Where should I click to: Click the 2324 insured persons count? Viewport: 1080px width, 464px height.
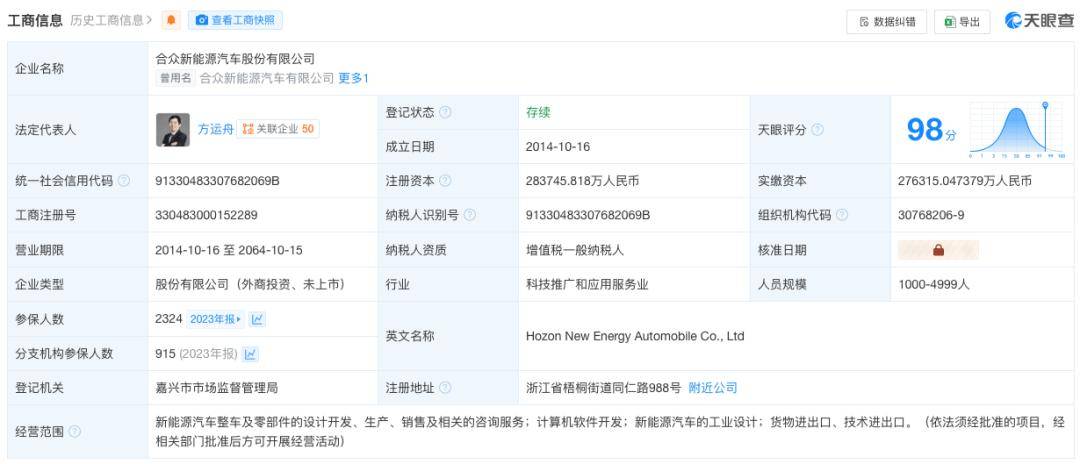tap(169, 319)
